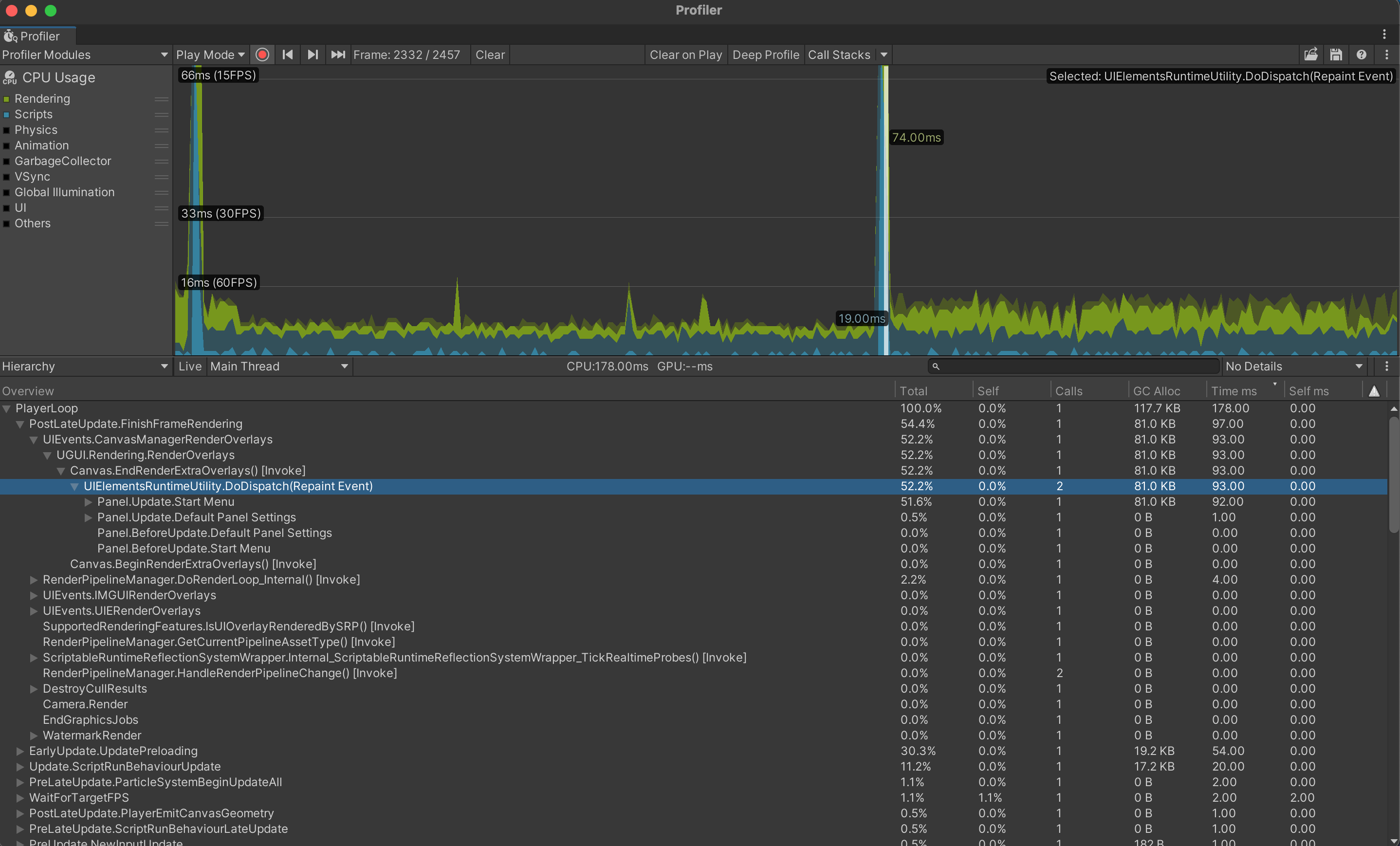Click the save profiler data icon
Viewport: 1400px width, 846px height.
coord(1336,55)
